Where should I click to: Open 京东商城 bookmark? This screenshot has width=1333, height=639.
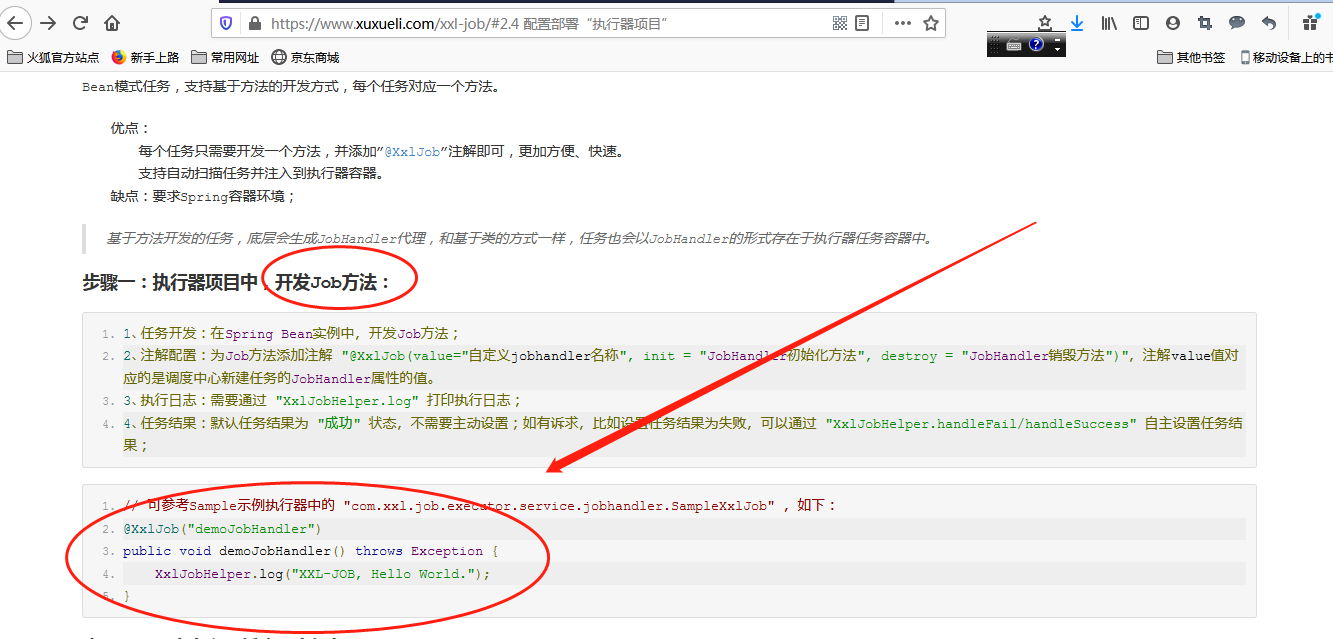305,58
